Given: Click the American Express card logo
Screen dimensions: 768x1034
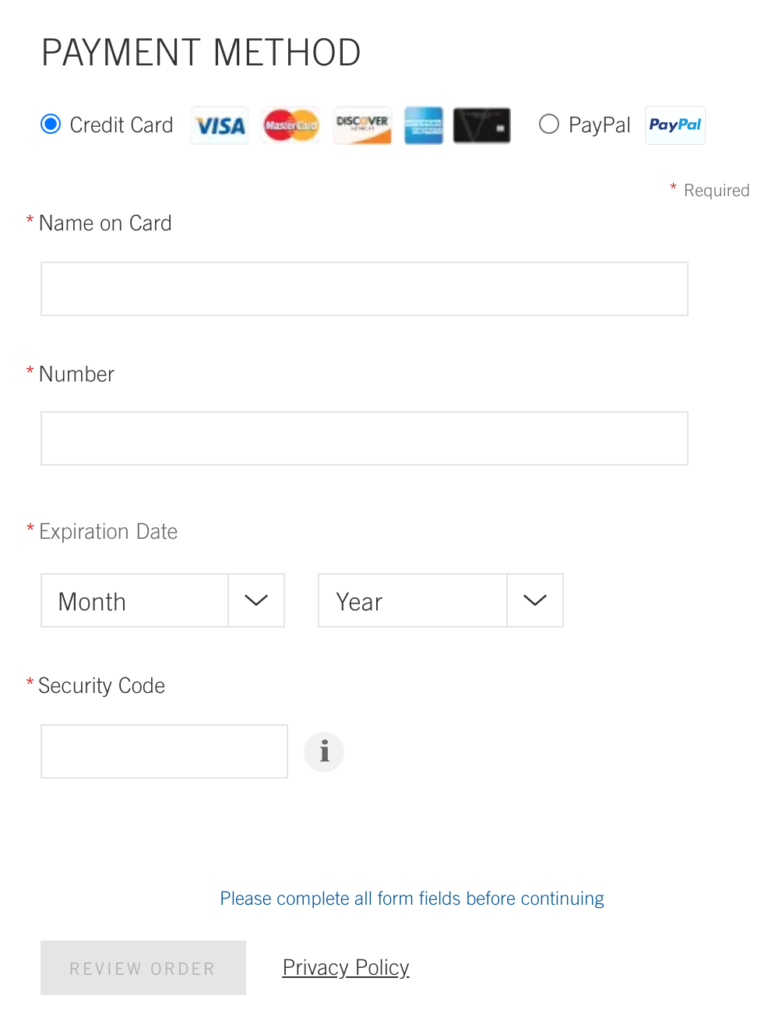Looking at the screenshot, I should (x=424, y=126).
